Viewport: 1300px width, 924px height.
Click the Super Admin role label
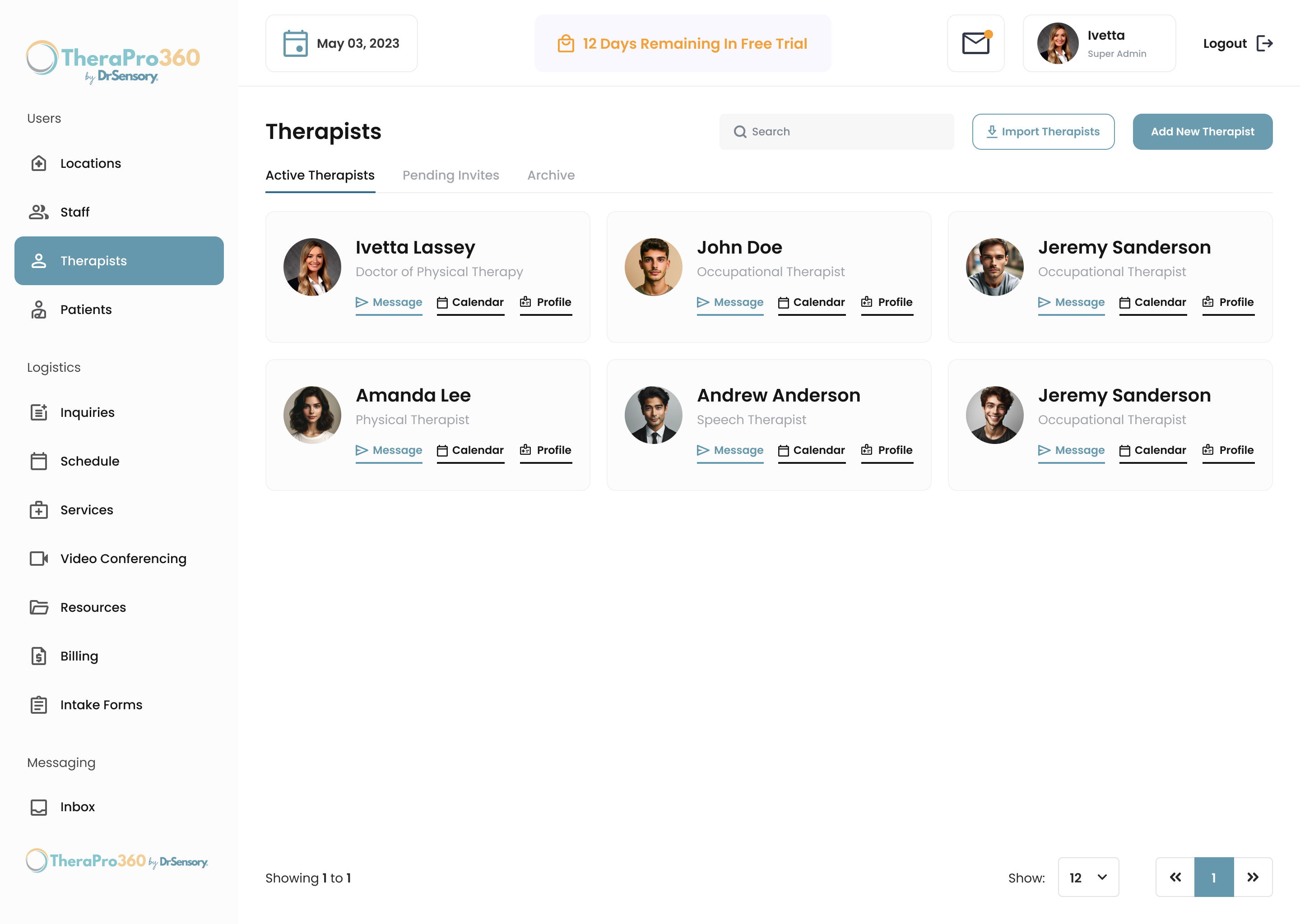tap(1117, 54)
